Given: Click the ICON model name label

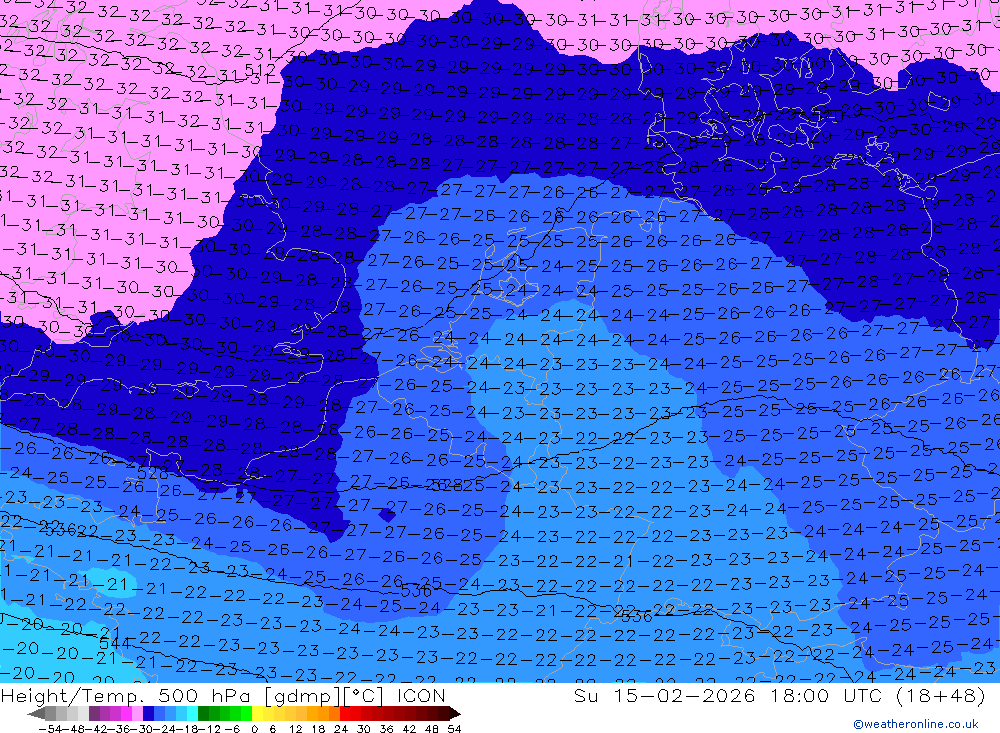Looking at the screenshot, I should pos(421,695).
